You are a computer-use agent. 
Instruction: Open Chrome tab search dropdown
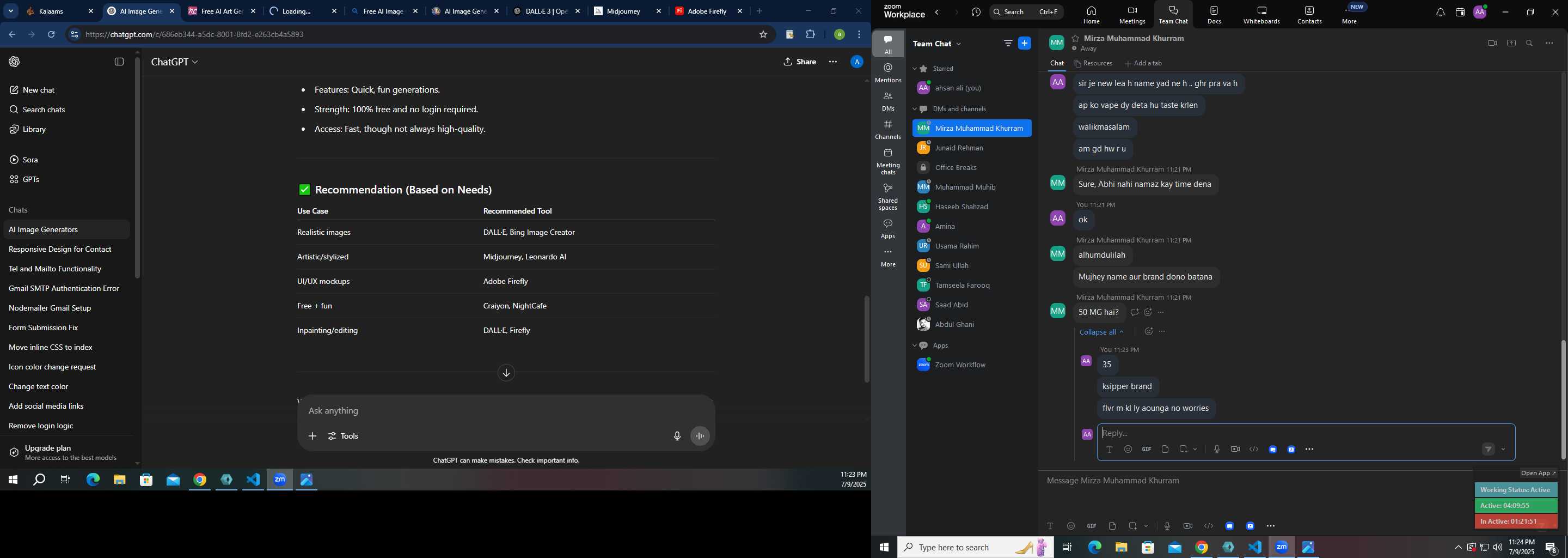point(11,11)
